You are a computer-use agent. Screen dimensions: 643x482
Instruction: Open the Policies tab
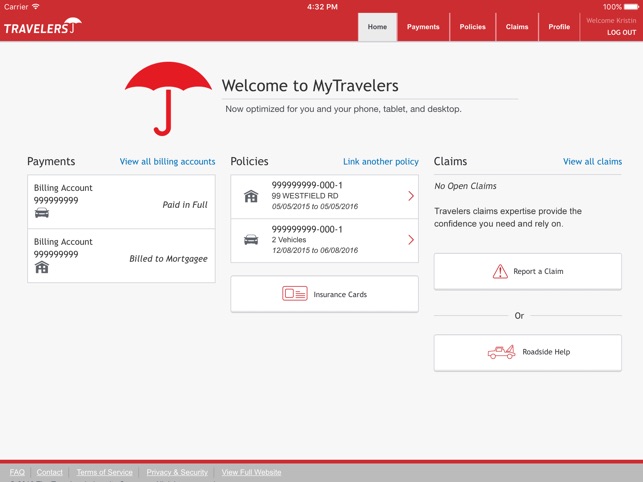(x=472, y=27)
